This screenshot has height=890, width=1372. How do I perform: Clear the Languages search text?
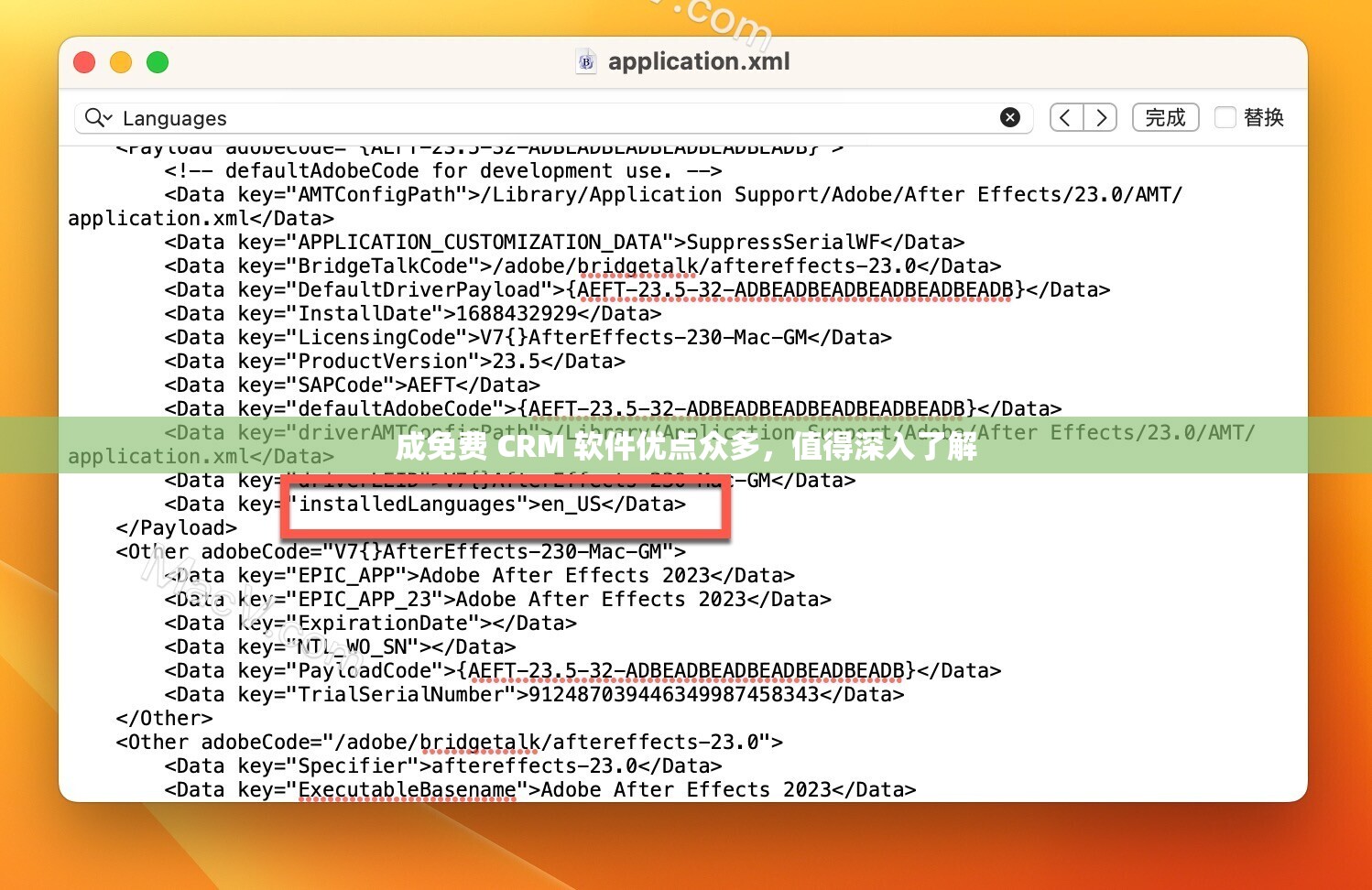point(1010,117)
